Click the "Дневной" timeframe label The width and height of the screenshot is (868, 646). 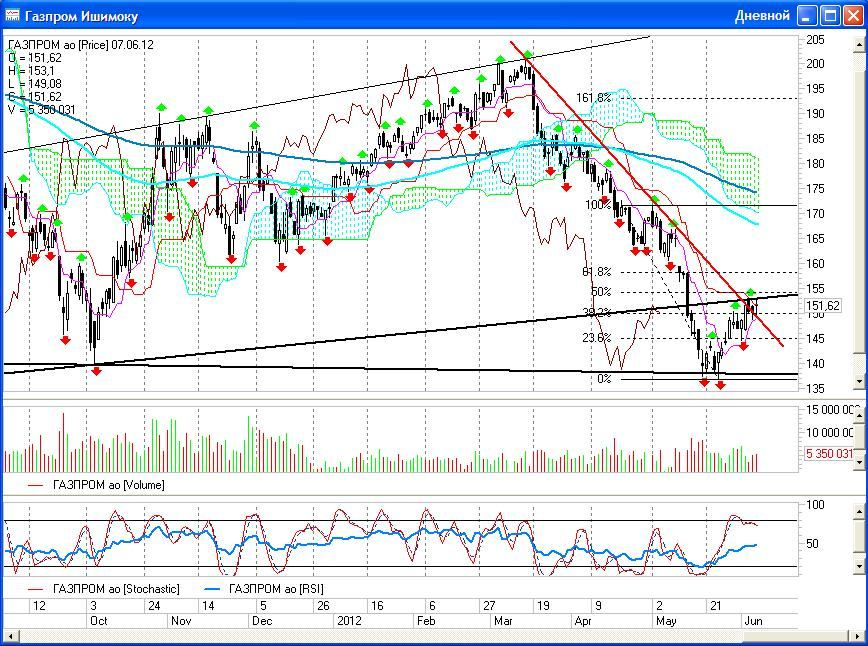point(762,15)
